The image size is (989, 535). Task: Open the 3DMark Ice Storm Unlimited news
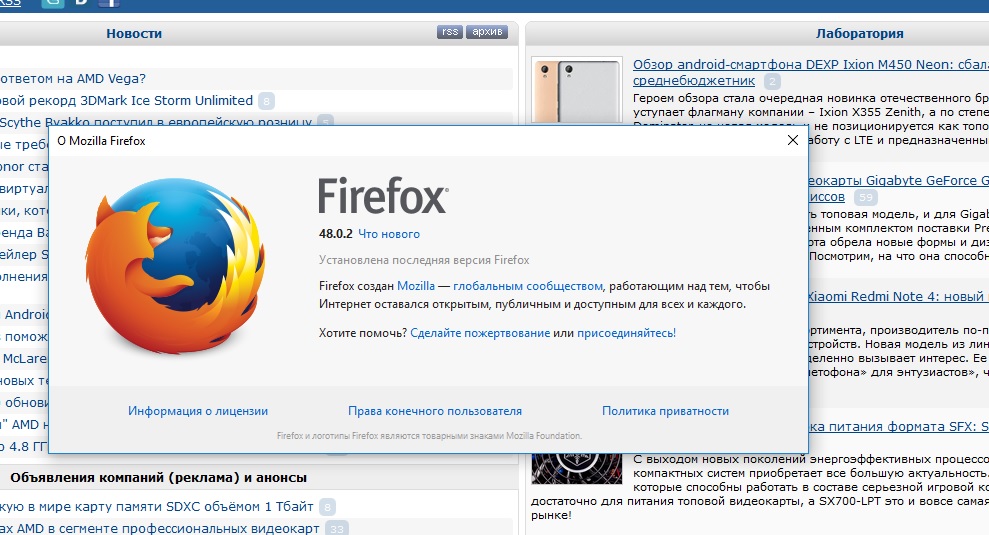[126, 100]
